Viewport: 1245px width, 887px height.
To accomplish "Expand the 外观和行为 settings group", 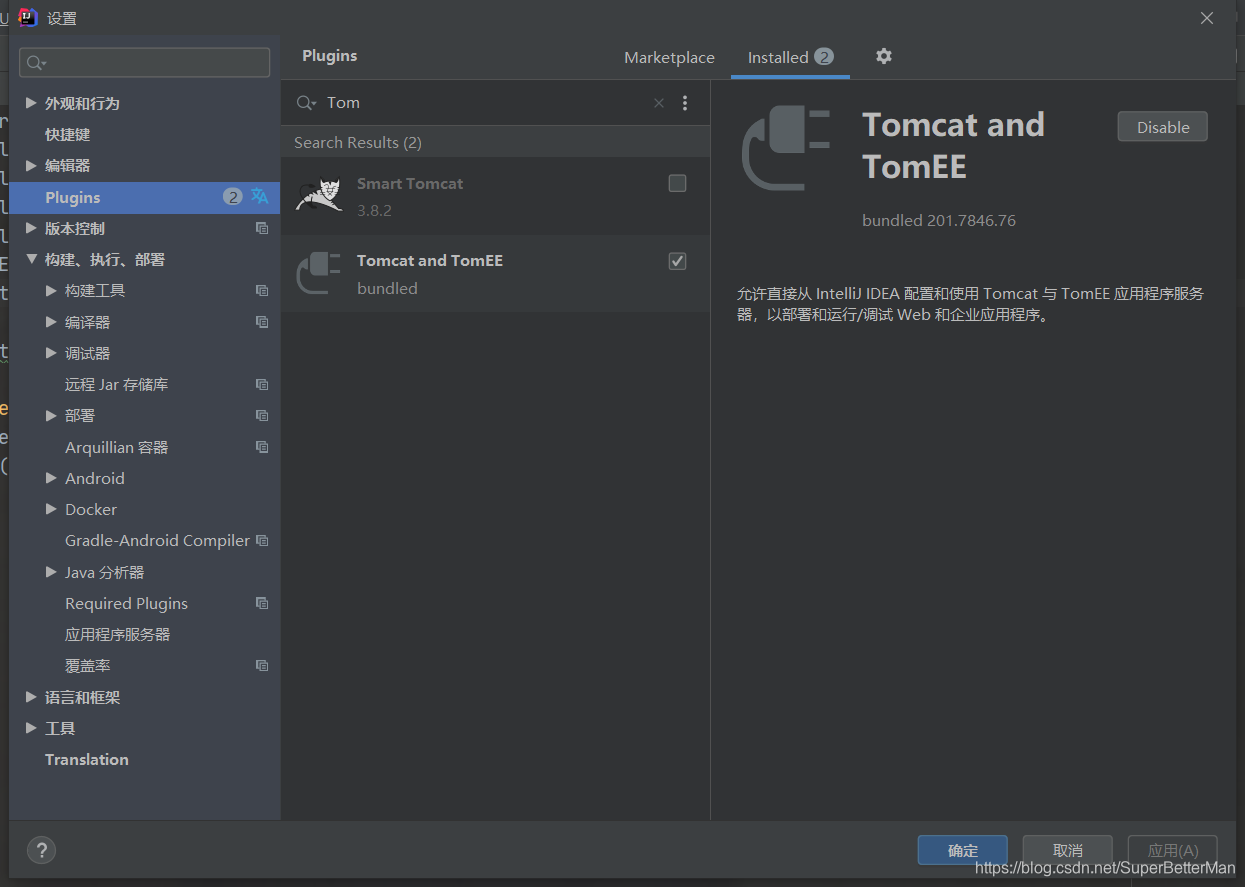I will point(31,103).
